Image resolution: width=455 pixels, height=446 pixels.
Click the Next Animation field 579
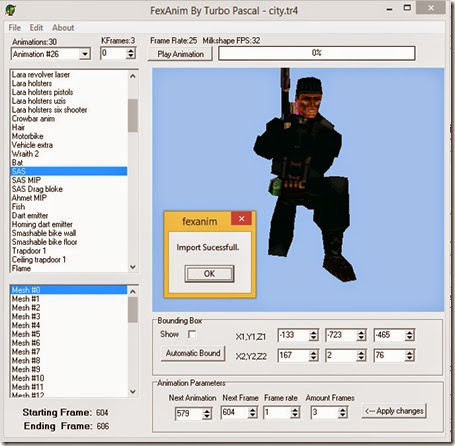coord(189,414)
